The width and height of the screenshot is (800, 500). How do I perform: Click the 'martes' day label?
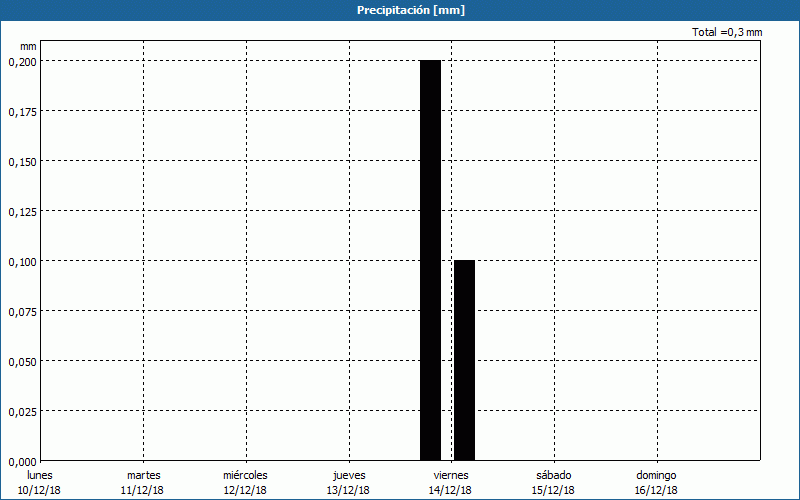click(144, 475)
